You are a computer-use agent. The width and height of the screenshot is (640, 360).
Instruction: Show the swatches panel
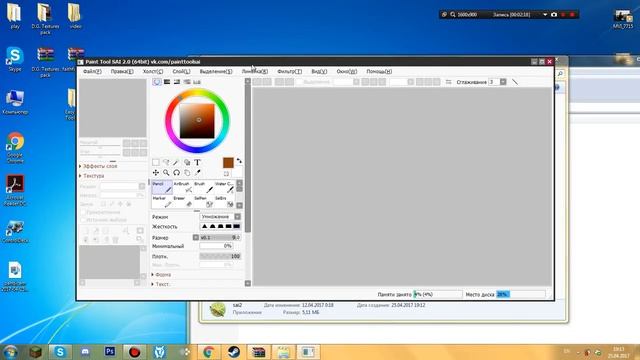click(x=197, y=82)
